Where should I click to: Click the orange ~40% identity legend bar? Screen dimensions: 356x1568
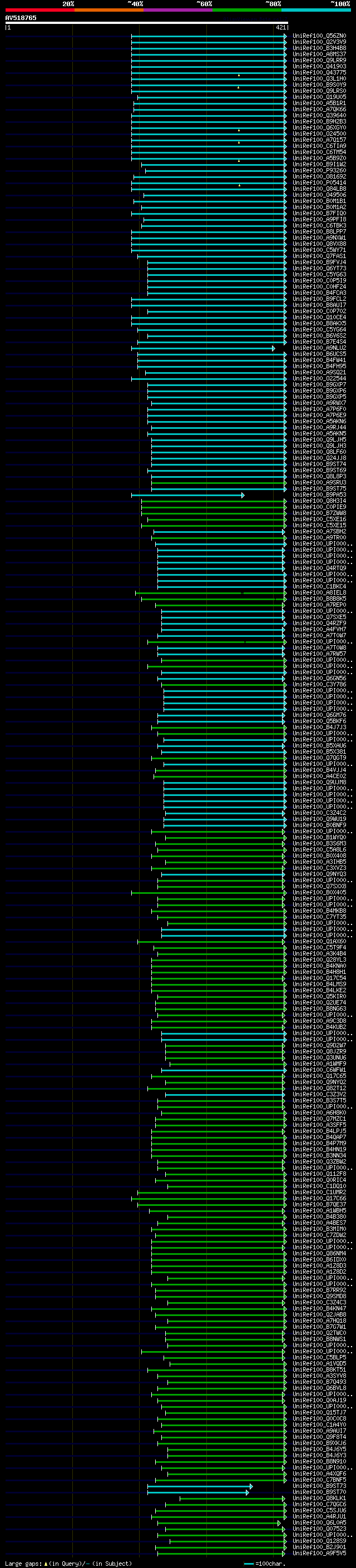(109, 10)
